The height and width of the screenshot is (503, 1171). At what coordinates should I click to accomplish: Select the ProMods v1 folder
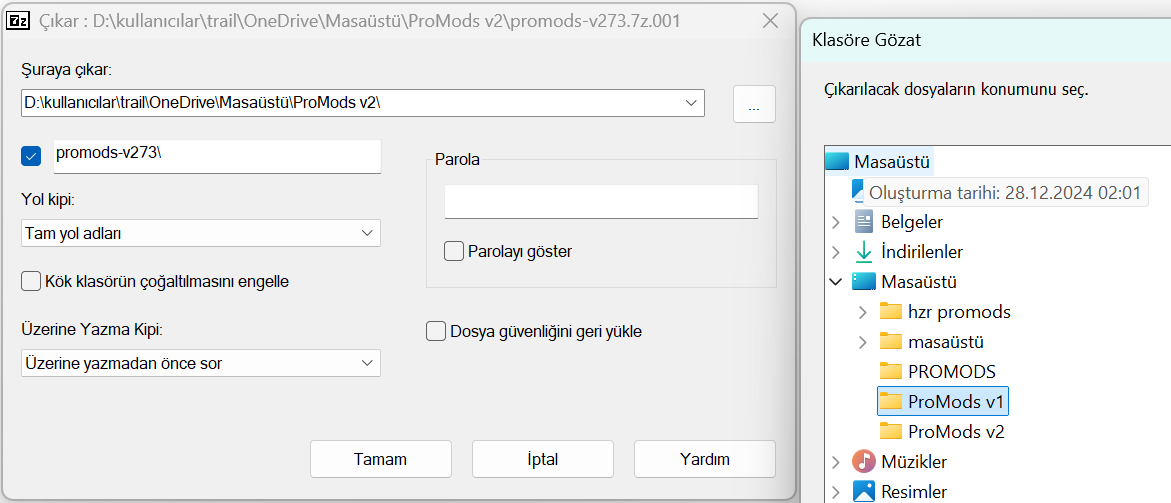(x=956, y=401)
